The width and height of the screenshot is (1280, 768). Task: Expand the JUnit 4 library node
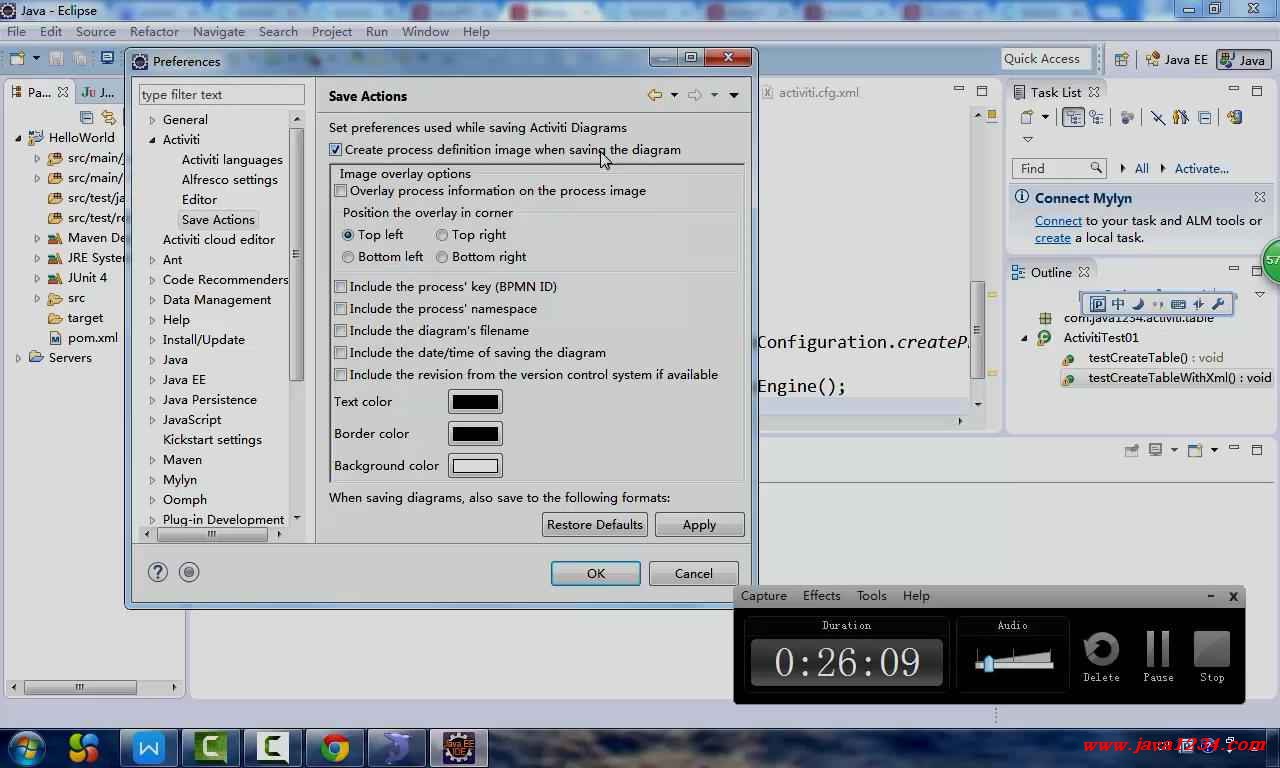[37, 278]
